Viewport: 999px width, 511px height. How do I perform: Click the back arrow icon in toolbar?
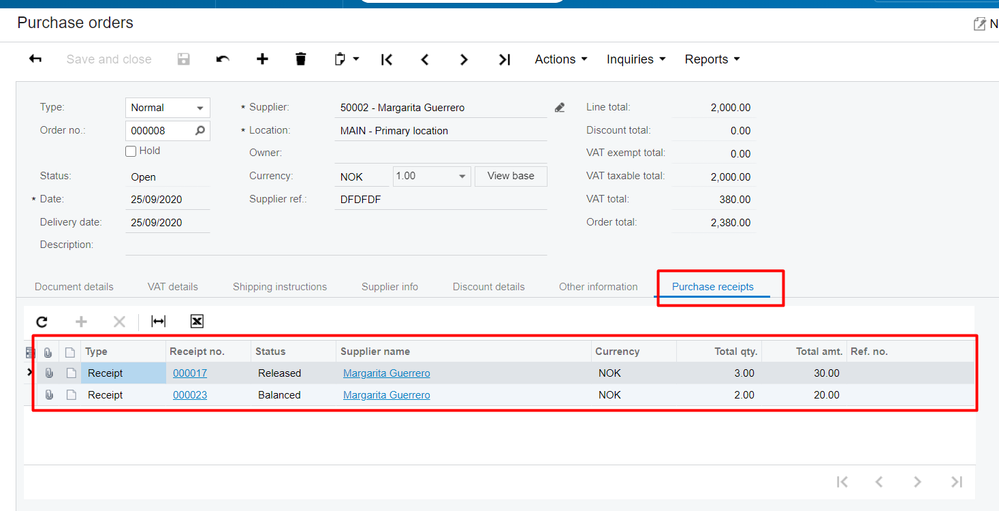[35, 60]
